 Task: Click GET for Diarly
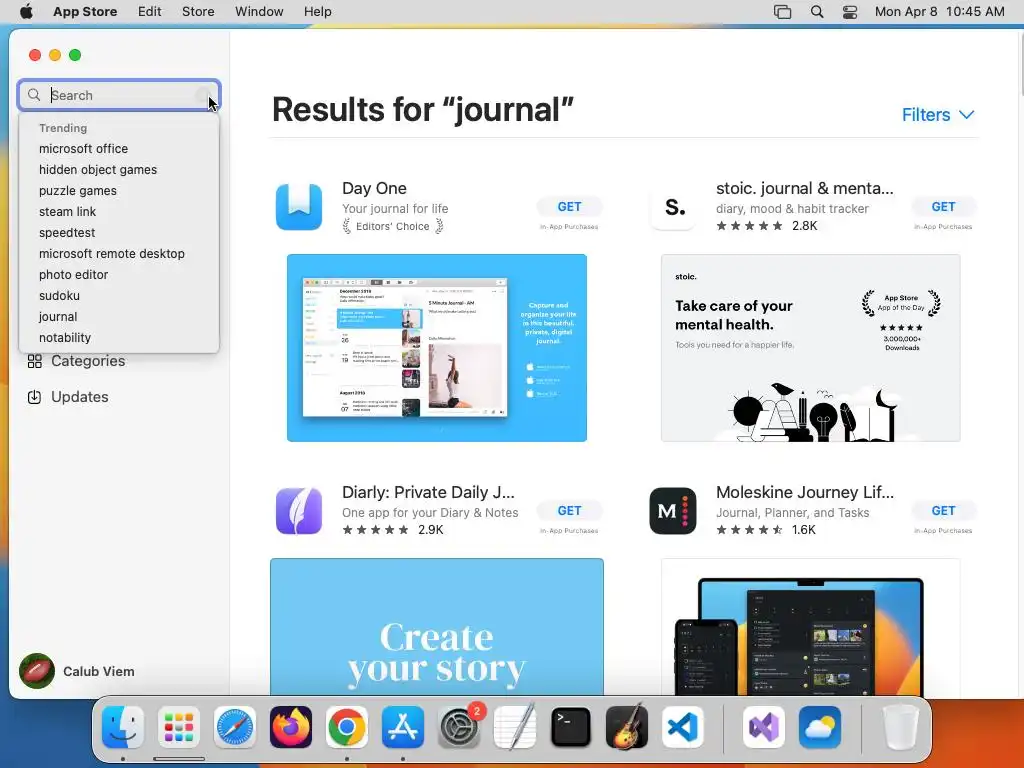tap(569, 511)
